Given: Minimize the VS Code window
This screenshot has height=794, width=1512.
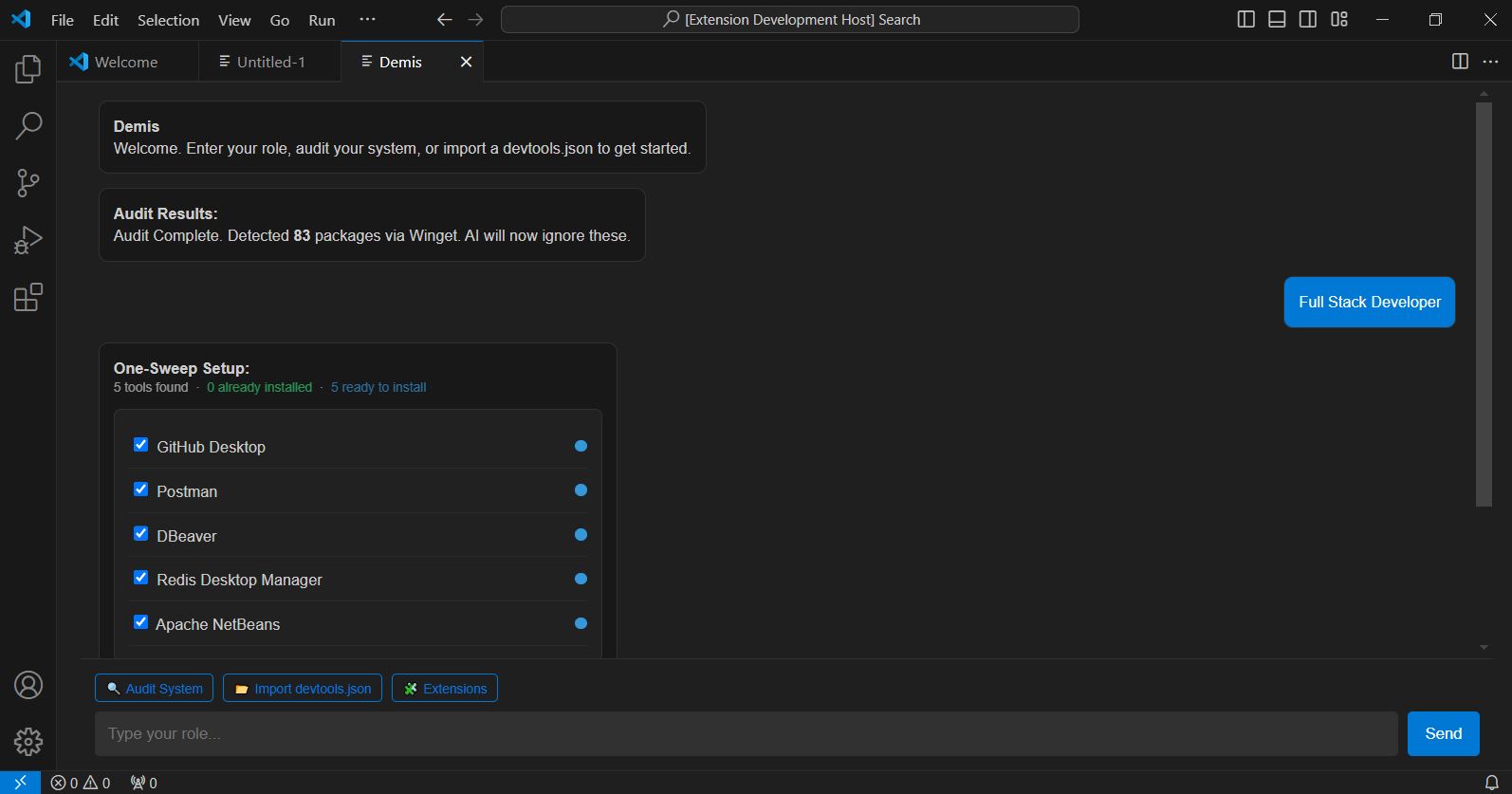Looking at the screenshot, I should pos(1383,20).
